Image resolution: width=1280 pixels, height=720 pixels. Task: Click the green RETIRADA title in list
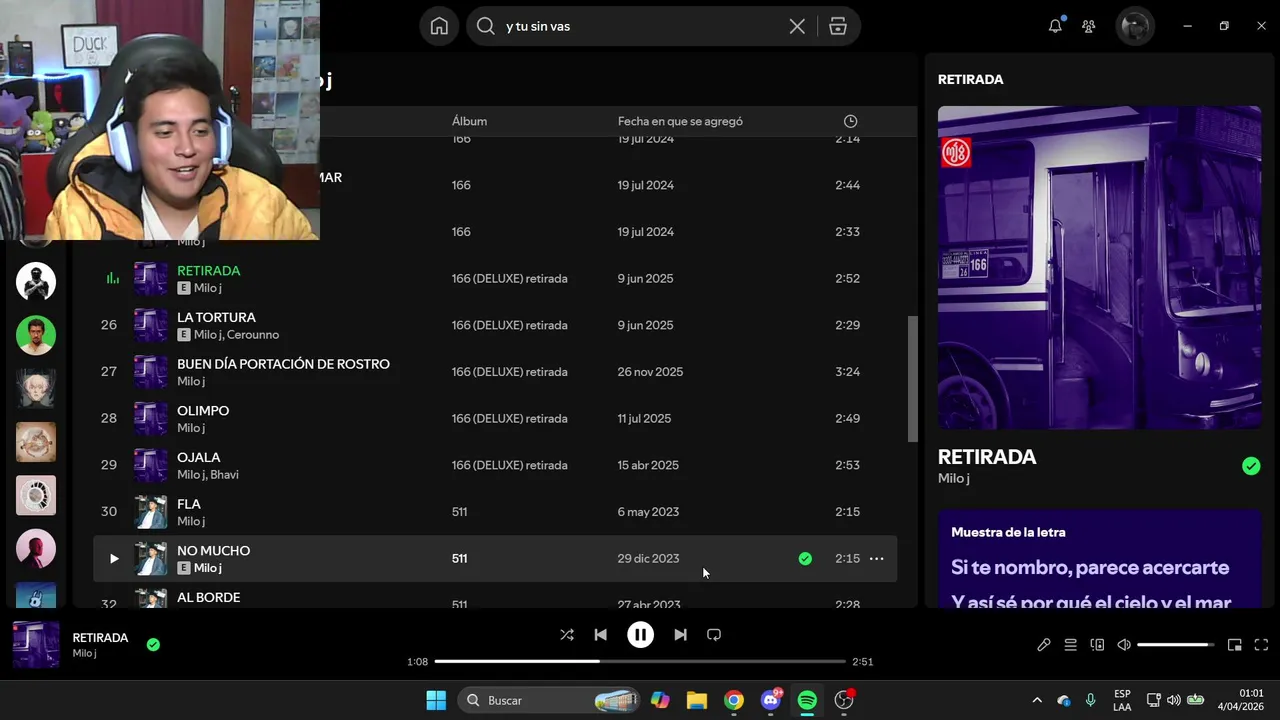click(x=208, y=271)
